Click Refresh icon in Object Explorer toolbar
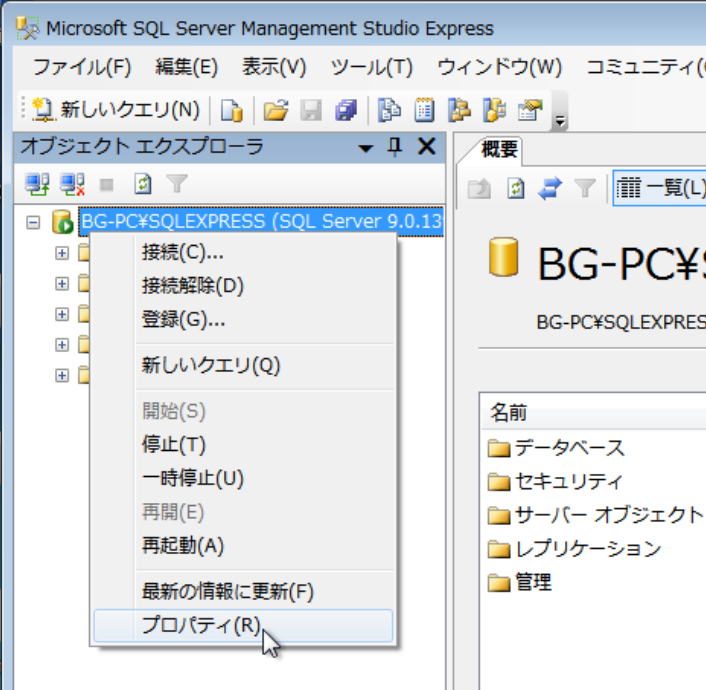706x690 pixels. coord(143,185)
